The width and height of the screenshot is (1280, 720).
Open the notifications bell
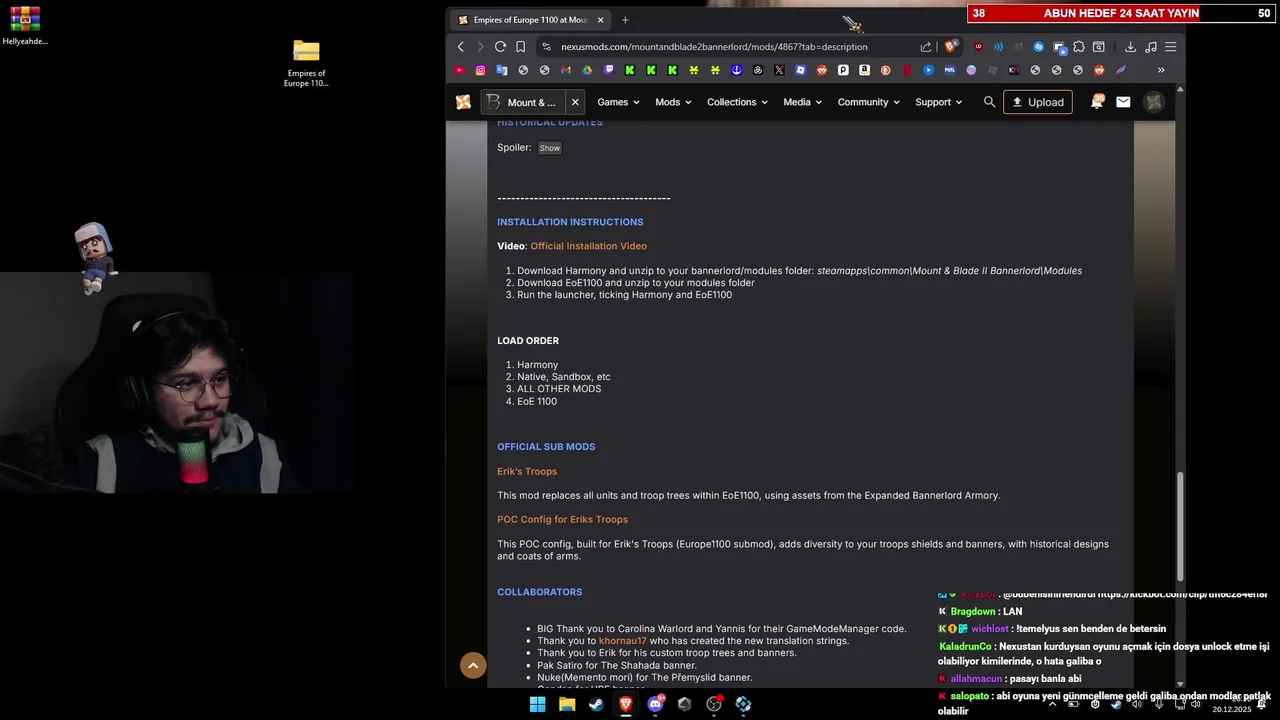pyautogui.click(x=1097, y=102)
